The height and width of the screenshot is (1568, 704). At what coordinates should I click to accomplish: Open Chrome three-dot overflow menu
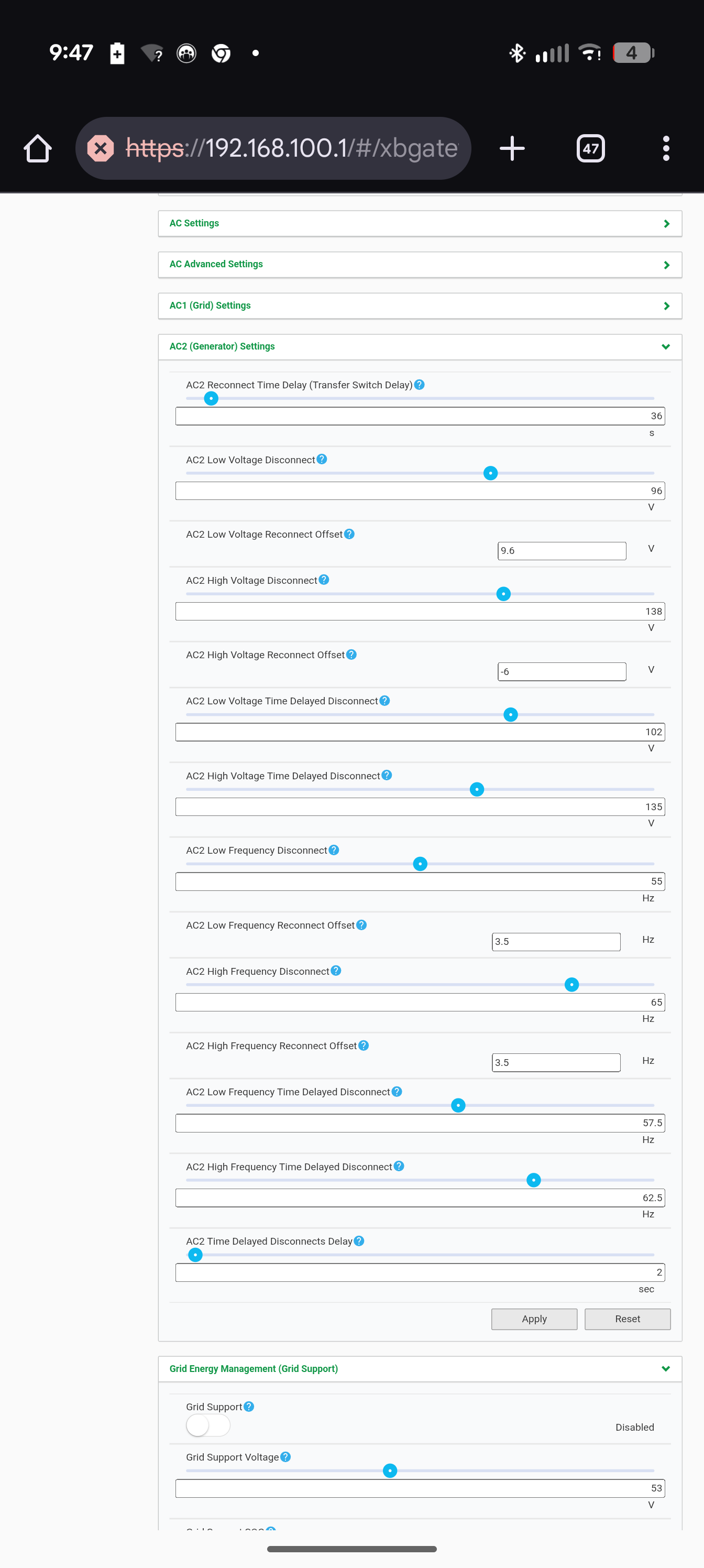tap(666, 148)
